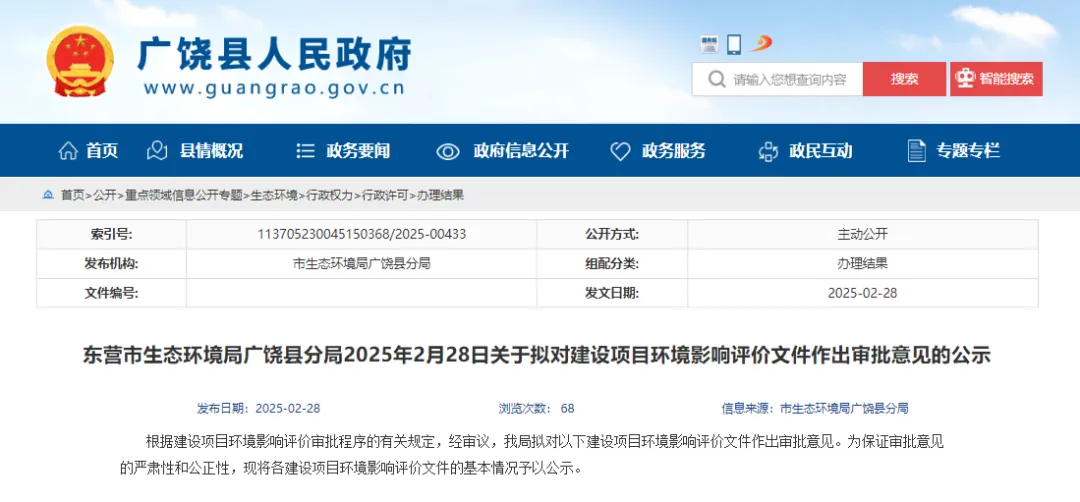This screenshot has width=1080, height=502.
Task: Click the 2025-02-28 date table cell
Action: click(863, 293)
